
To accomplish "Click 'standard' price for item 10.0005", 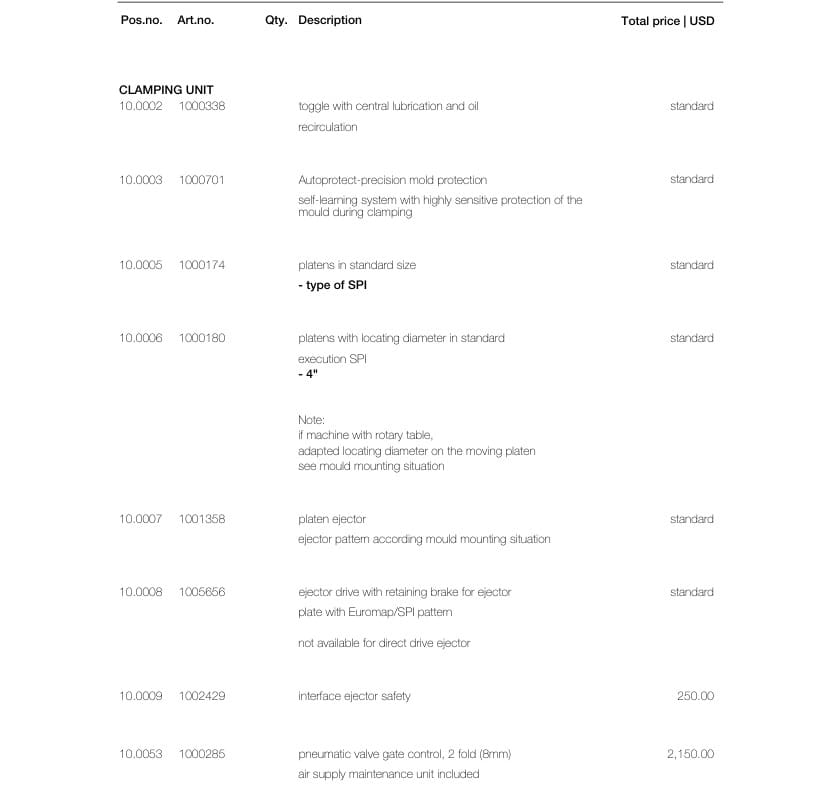I will 691,265.
